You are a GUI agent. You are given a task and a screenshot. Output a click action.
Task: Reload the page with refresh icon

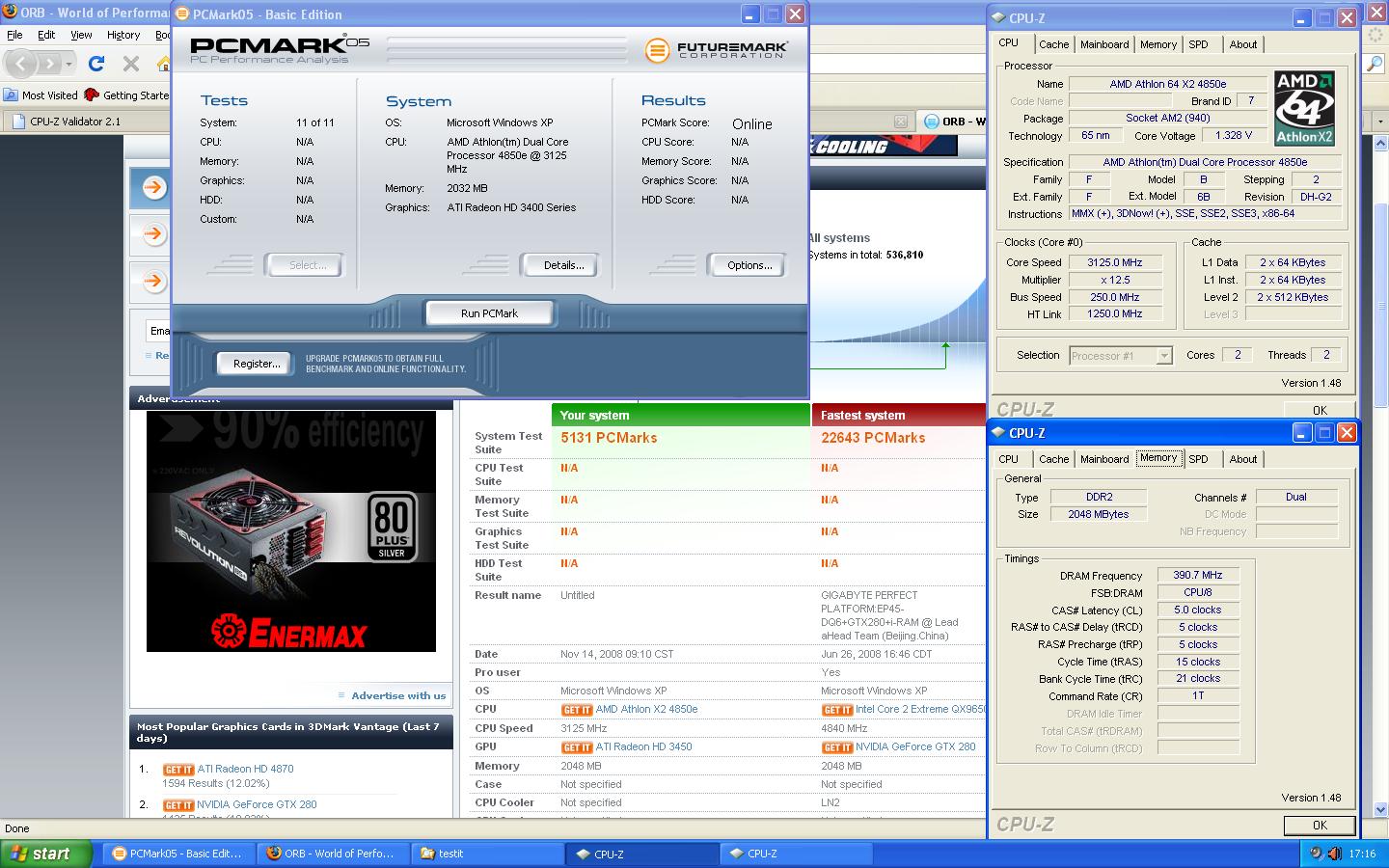click(x=96, y=64)
